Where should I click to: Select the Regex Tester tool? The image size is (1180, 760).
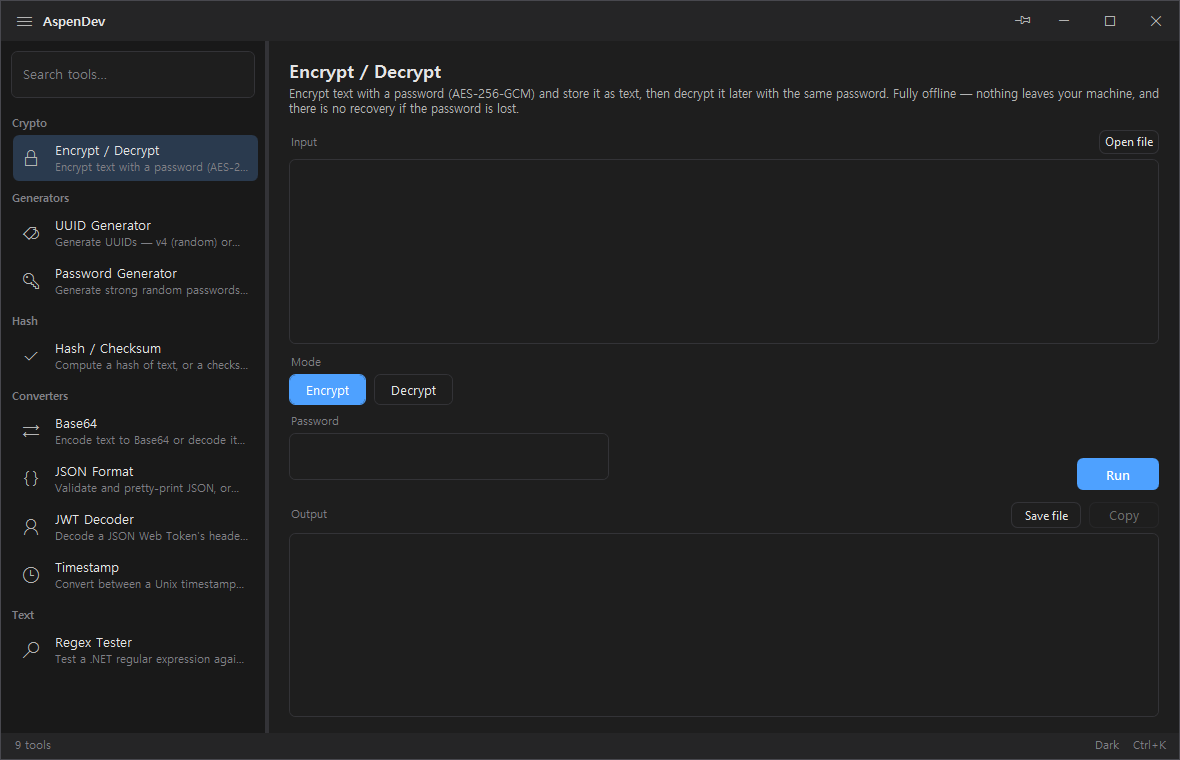135,650
